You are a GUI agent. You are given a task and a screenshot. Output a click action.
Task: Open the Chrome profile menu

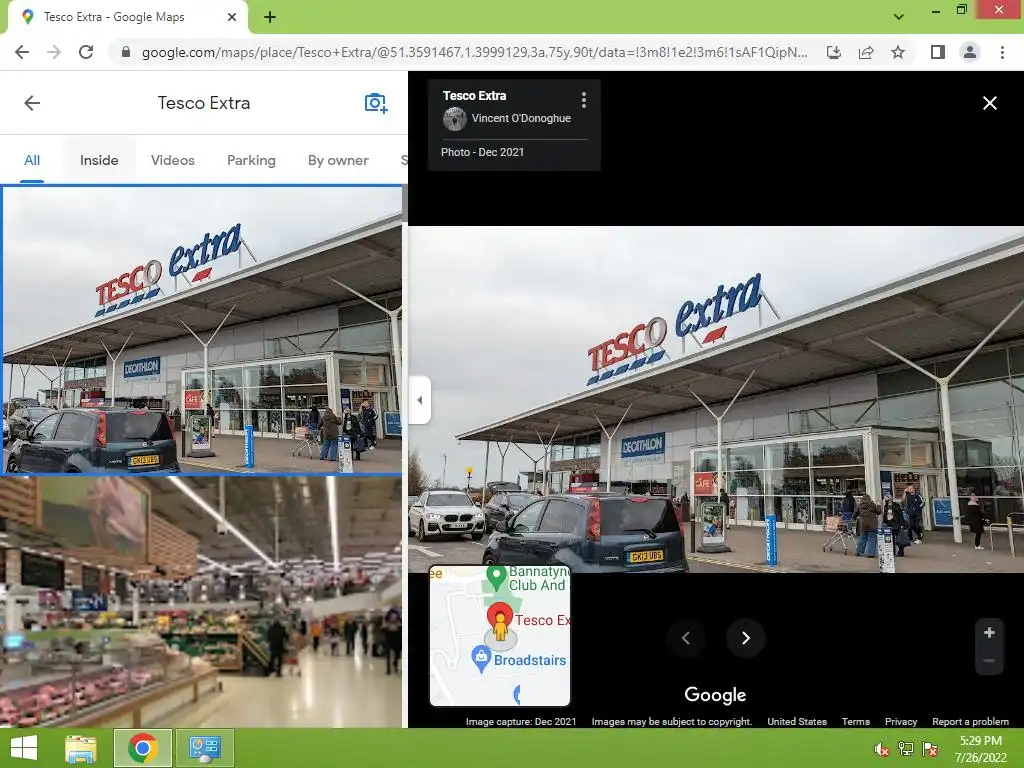tap(970, 52)
